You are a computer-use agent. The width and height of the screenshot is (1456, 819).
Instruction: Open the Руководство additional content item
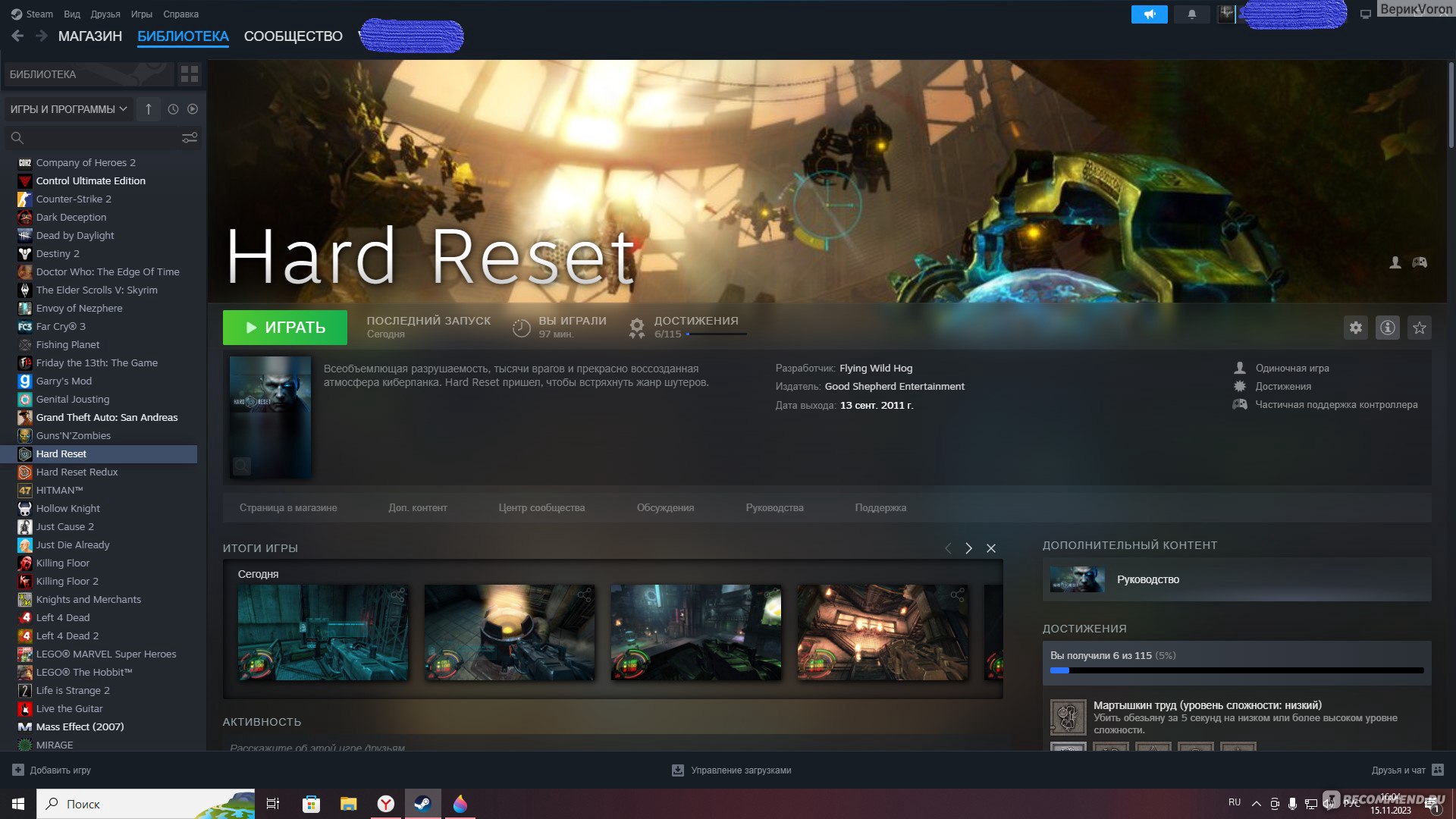(x=1237, y=579)
